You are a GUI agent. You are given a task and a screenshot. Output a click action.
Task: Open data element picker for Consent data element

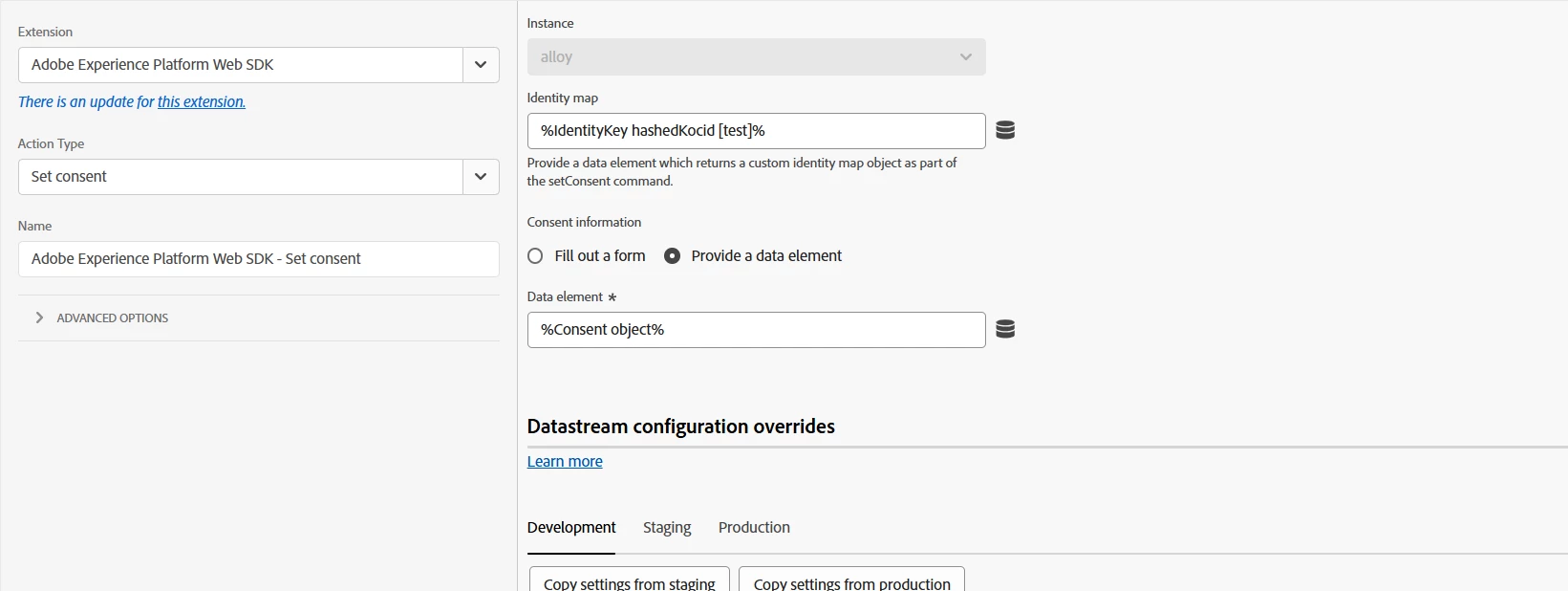1005,329
